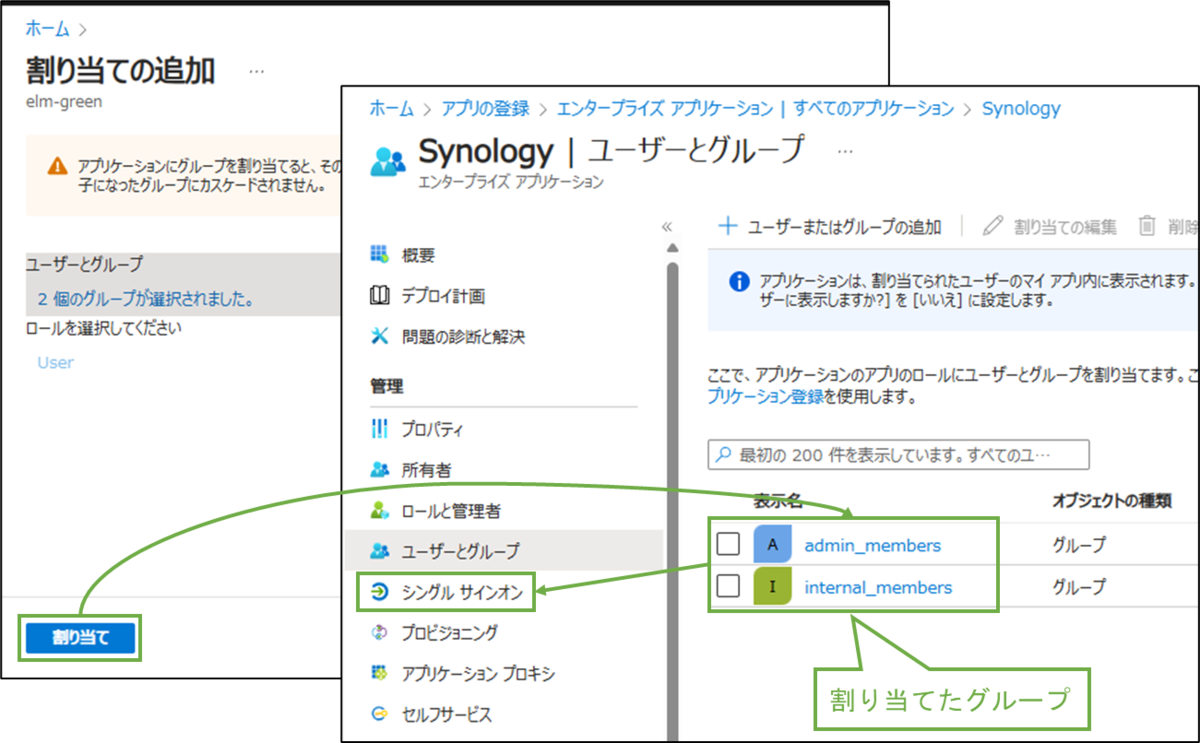
Task: Open the プロパティ bars icon
Action: point(379,429)
